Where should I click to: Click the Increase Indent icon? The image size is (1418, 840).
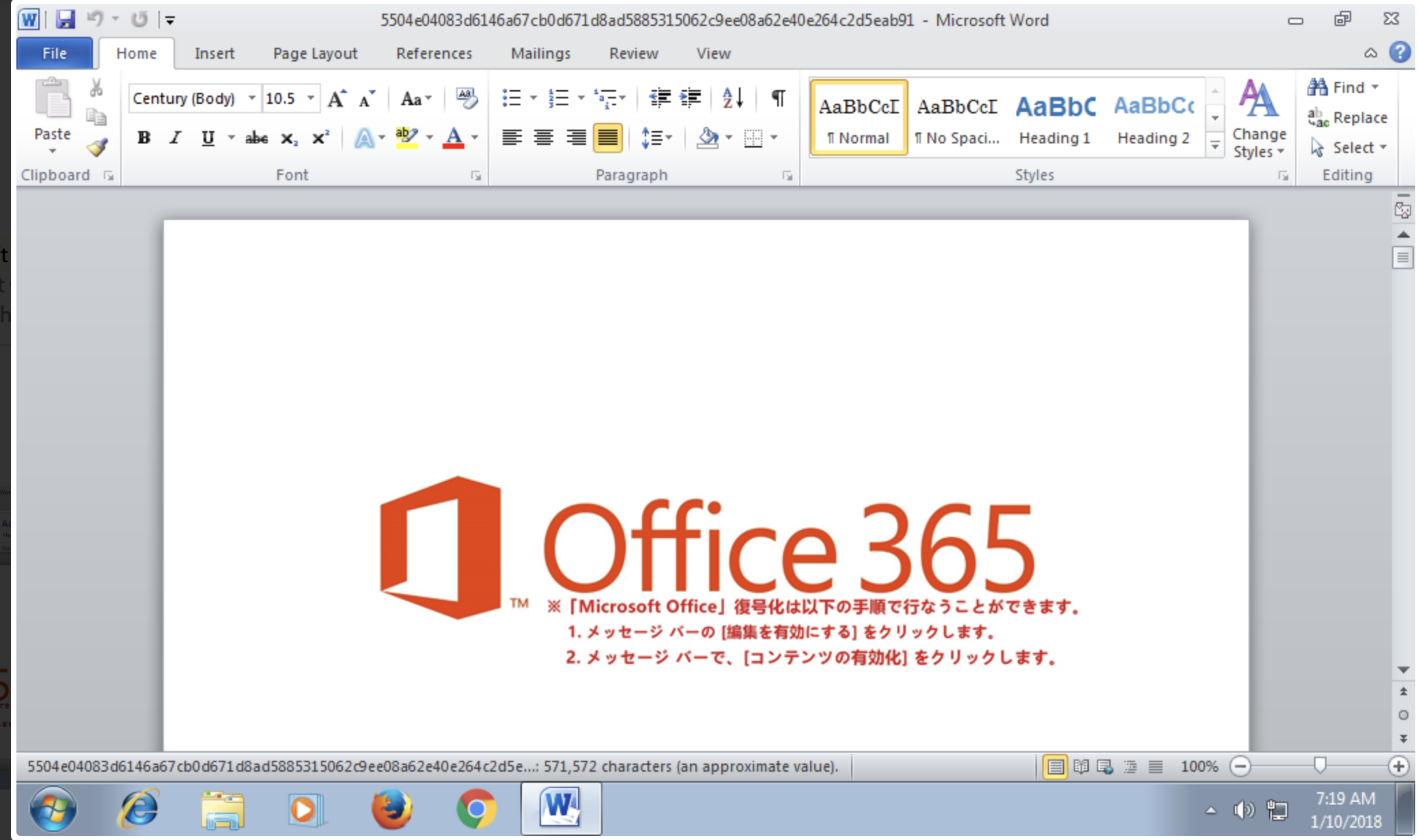[691, 98]
